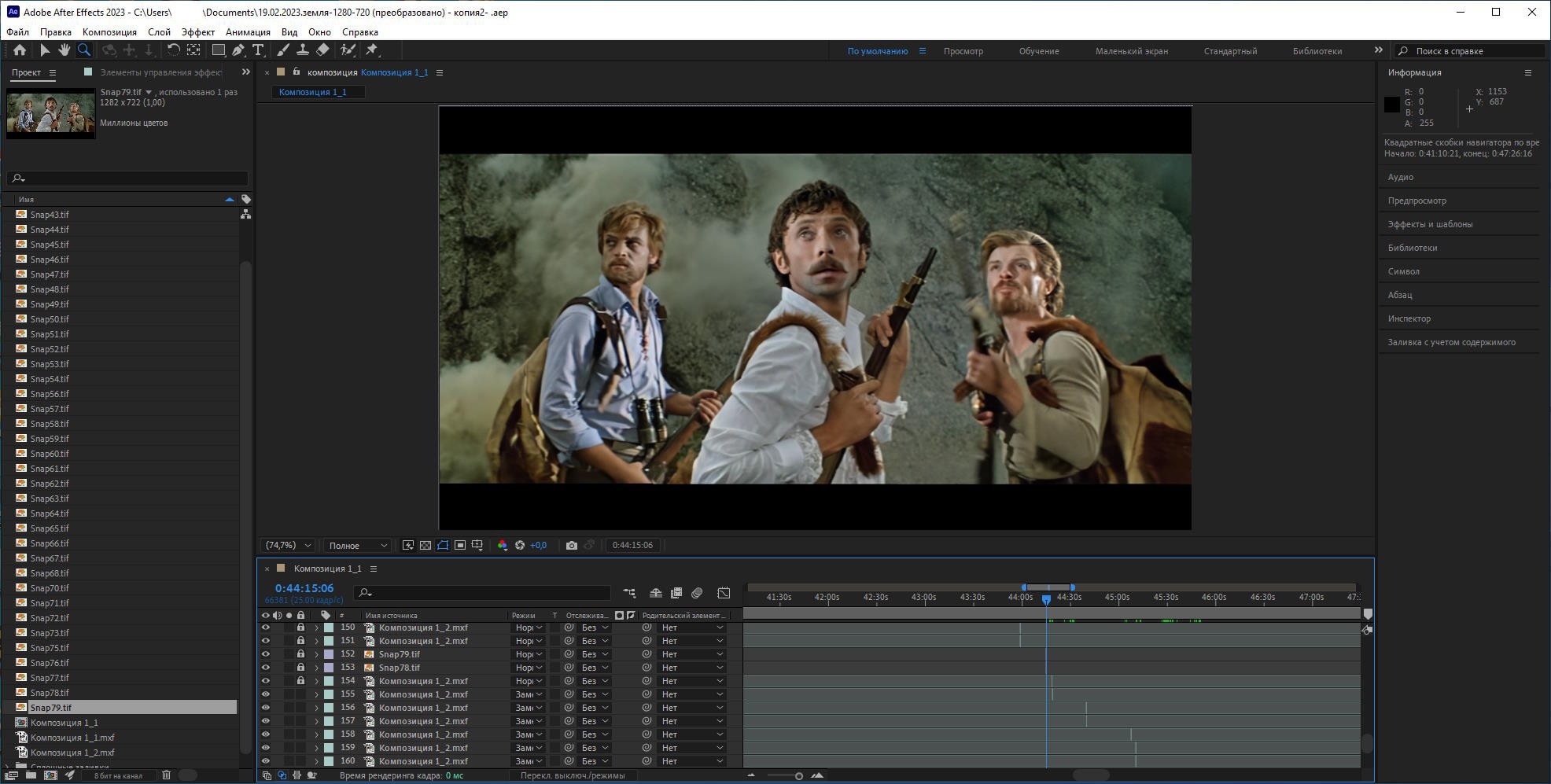Open track matte dropdown for layer 157
The width and height of the screenshot is (1551, 784).
595,721
